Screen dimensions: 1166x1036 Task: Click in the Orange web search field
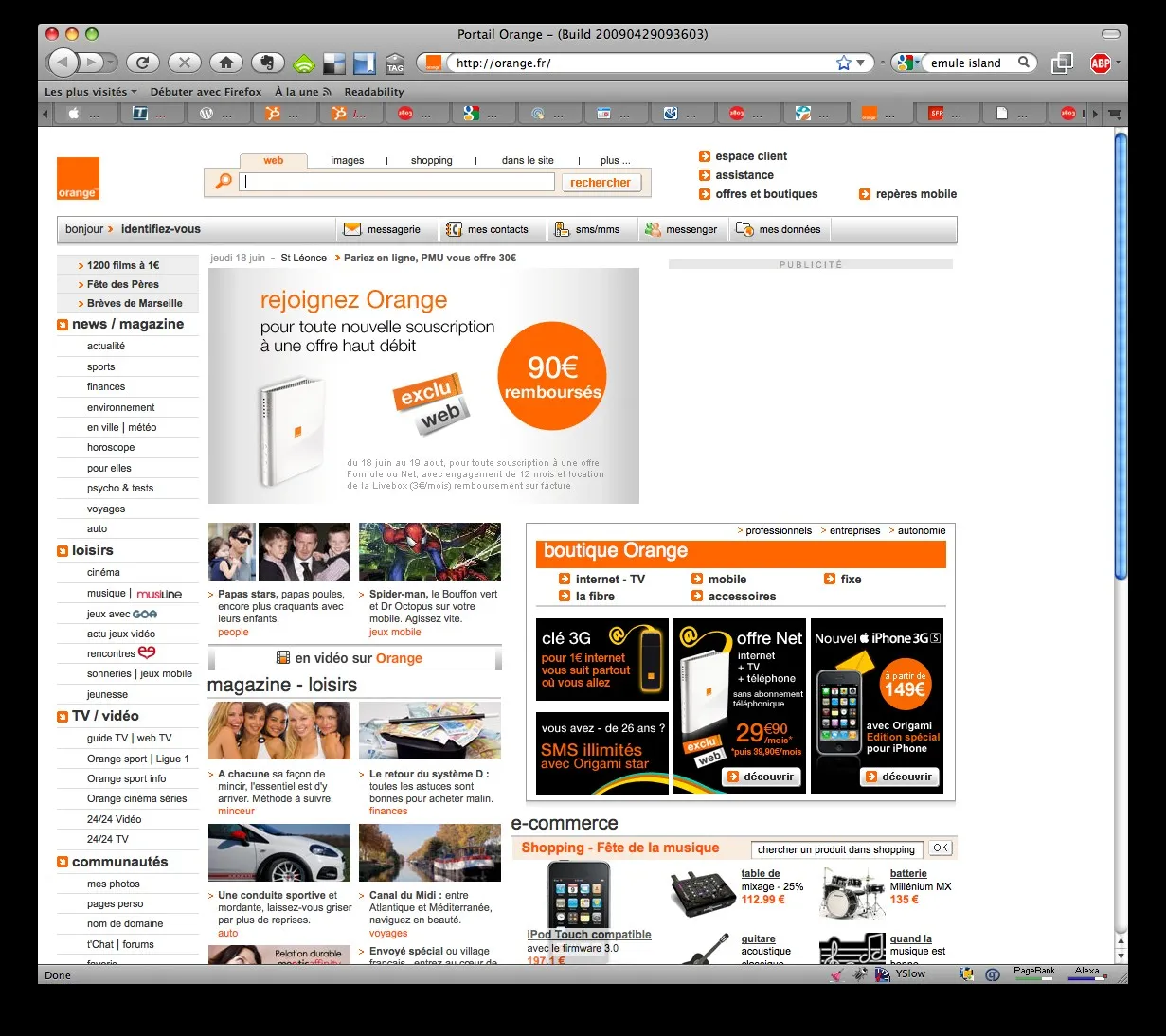(396, 182)
